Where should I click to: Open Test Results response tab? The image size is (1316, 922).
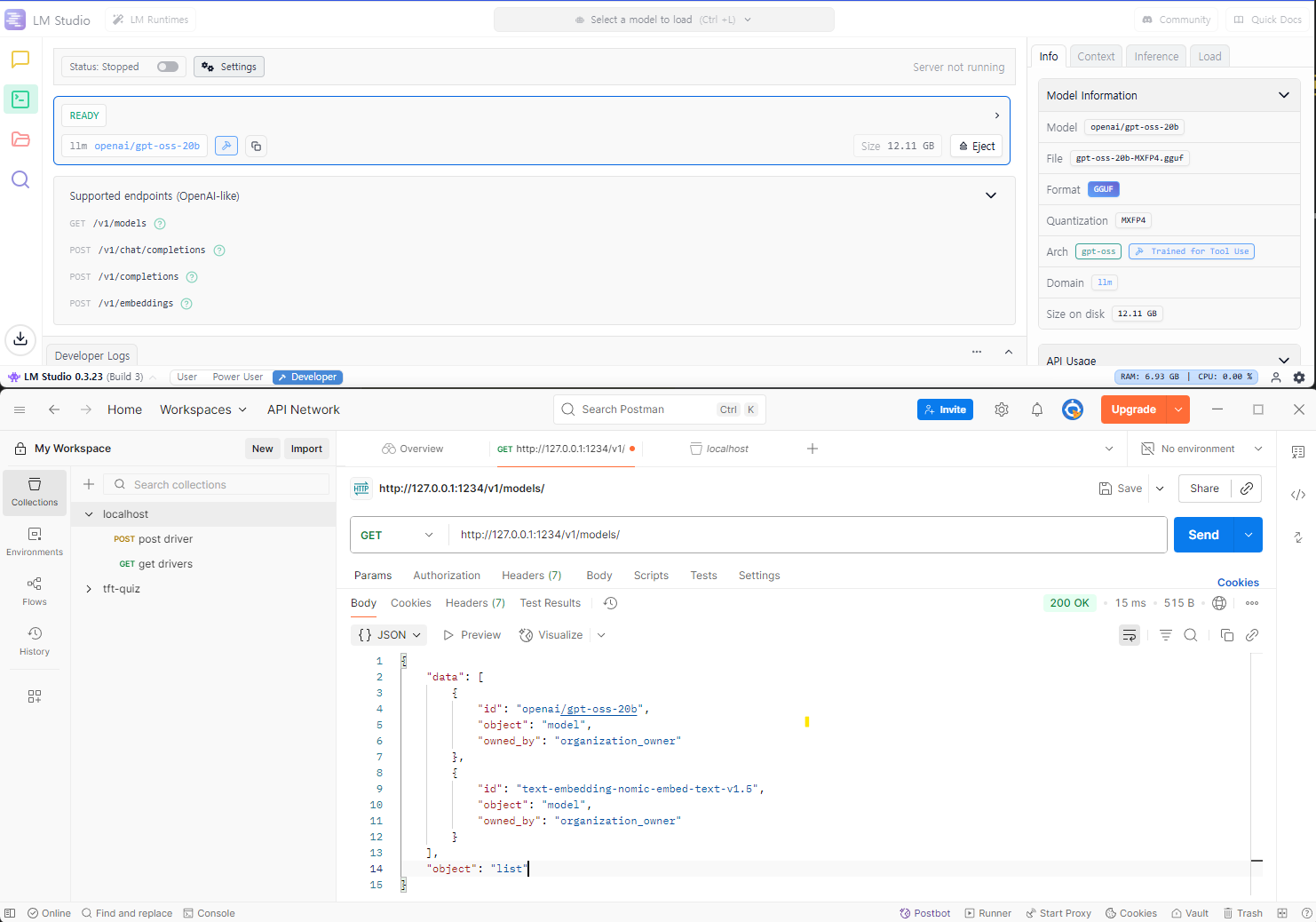coord(551,603)
